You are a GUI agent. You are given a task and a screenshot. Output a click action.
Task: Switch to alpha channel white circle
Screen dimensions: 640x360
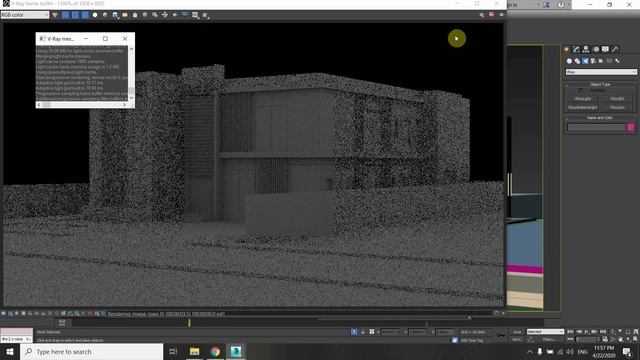[x=95, y=15]
